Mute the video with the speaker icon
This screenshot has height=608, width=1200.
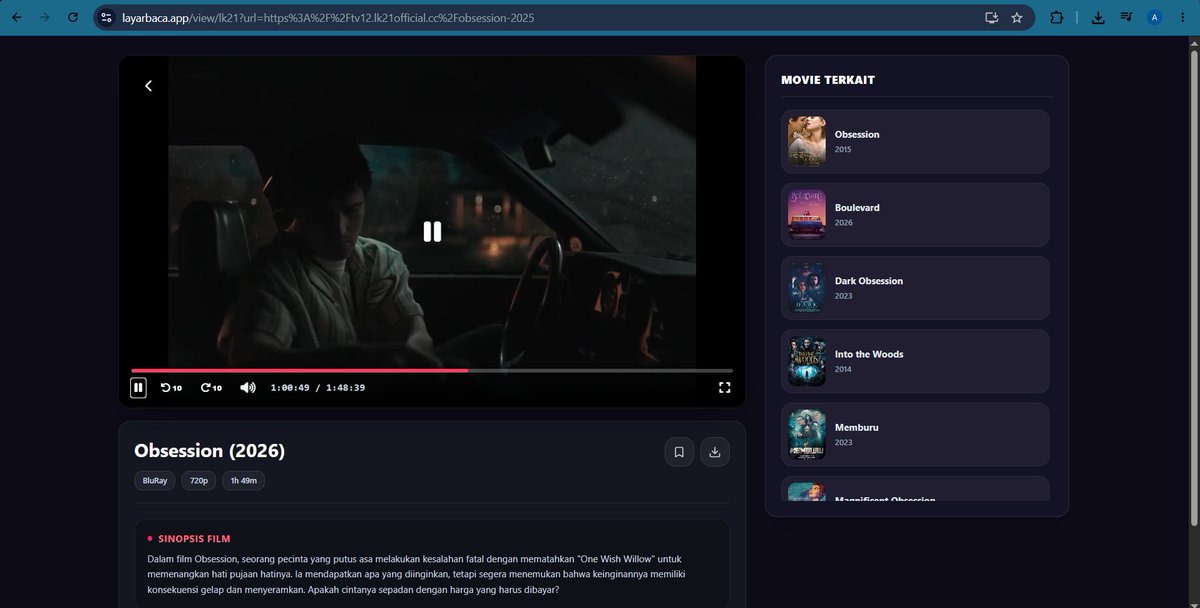248,387
